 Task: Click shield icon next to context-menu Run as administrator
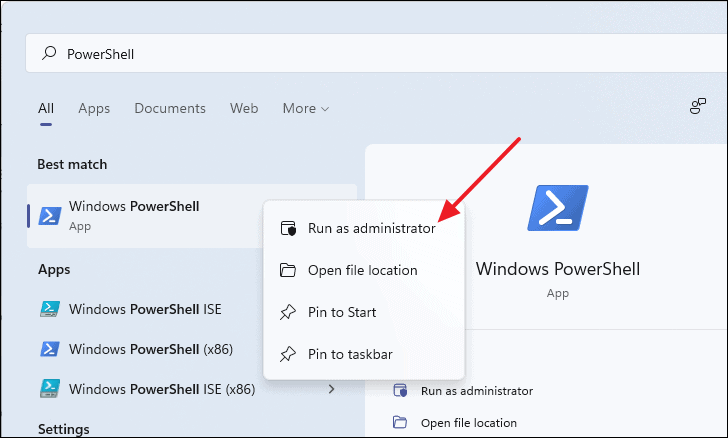point(288,229)
